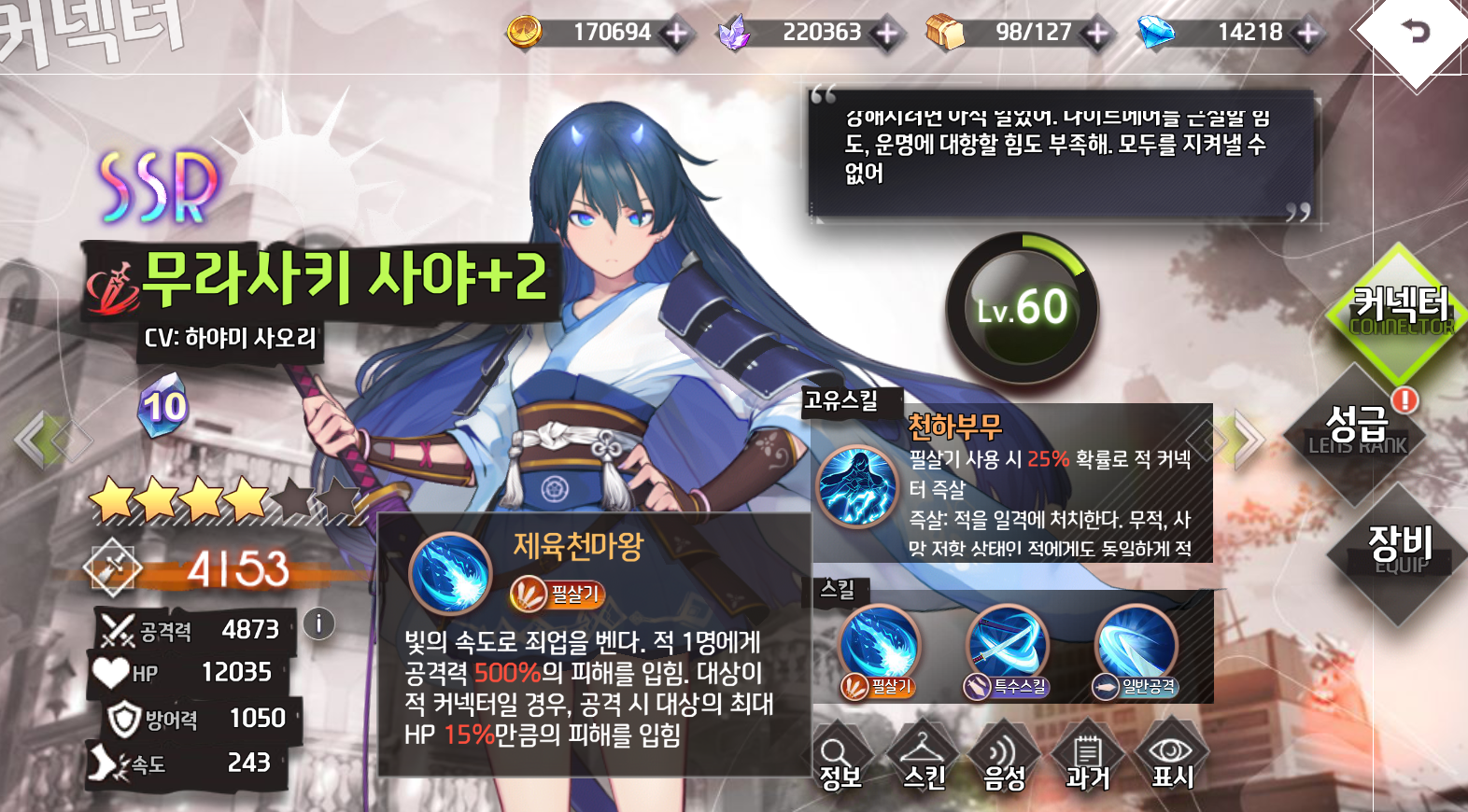
Task: Open the 장비 equip menu
Action: click(1398, 551)
